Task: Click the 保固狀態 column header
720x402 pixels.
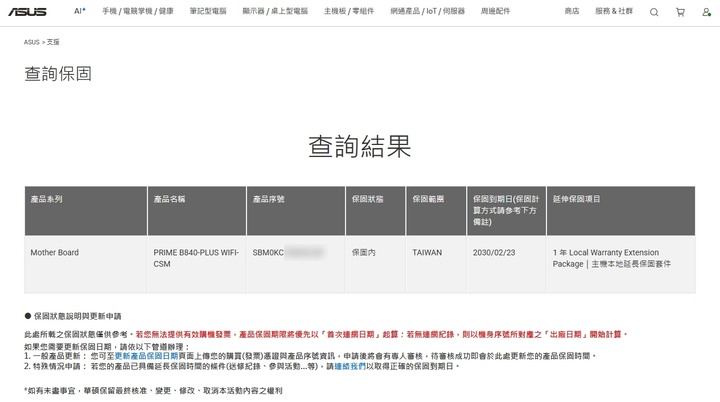Action: tap(376, 211)
